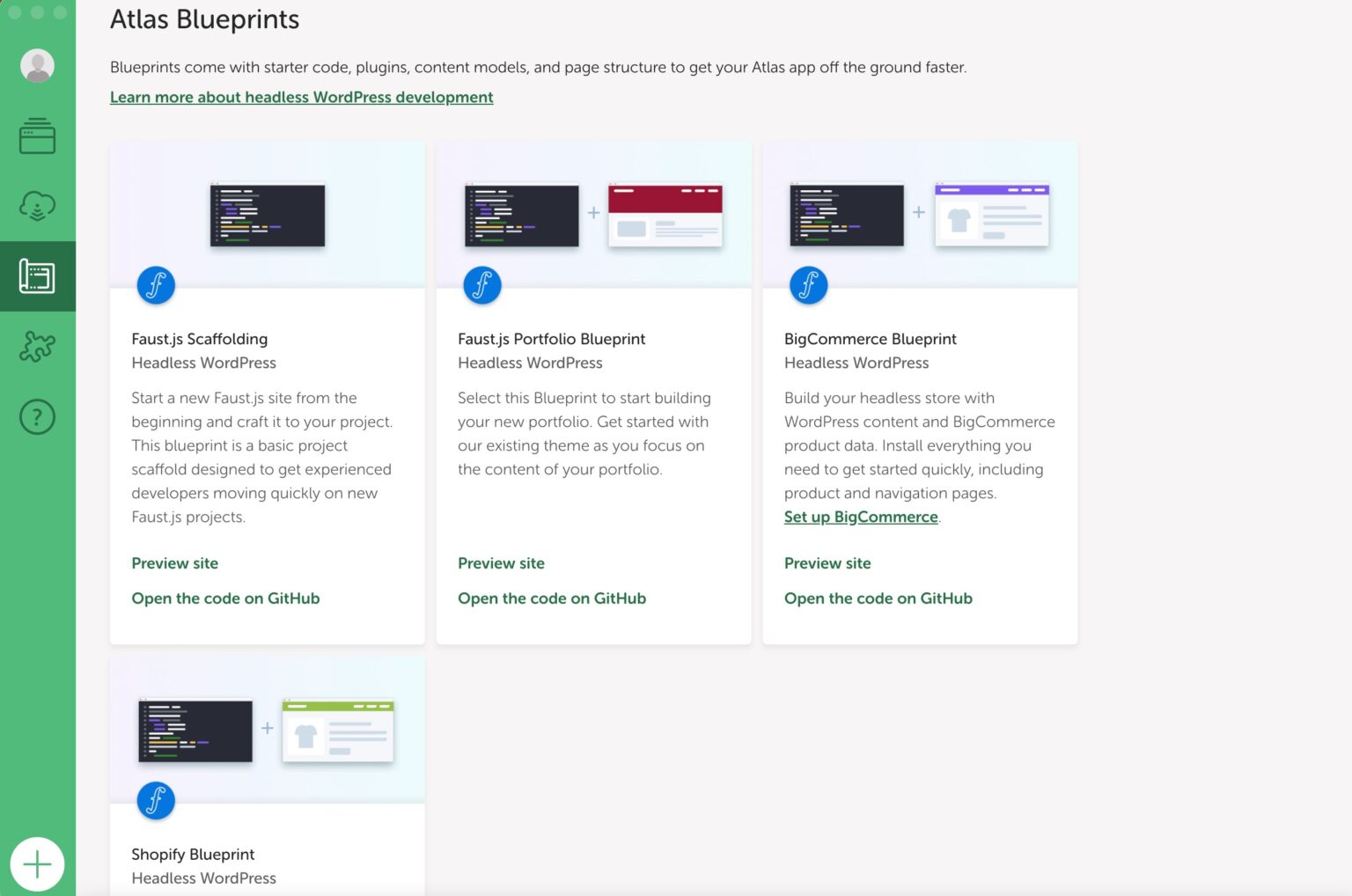Click the Portfolio Blueprint header thumbnail
Viewport: 1352px width, 896px height.
[x=593, y=214]
